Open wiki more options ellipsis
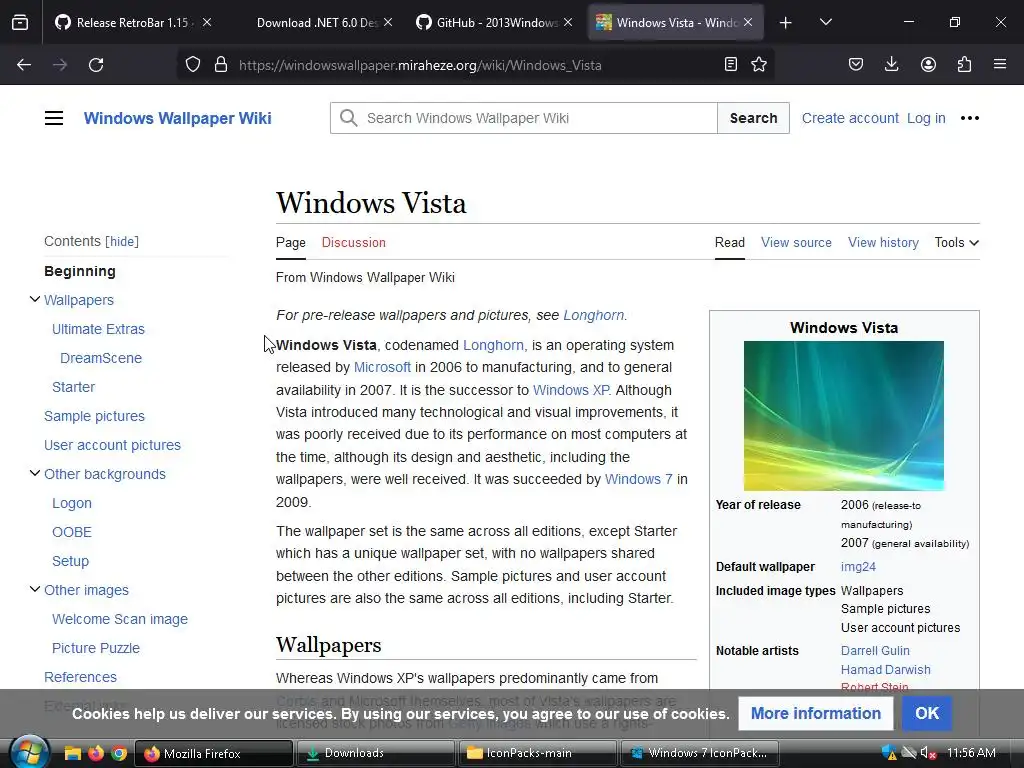This screenshot has width=1024, height=768. (x=970, y=118)
